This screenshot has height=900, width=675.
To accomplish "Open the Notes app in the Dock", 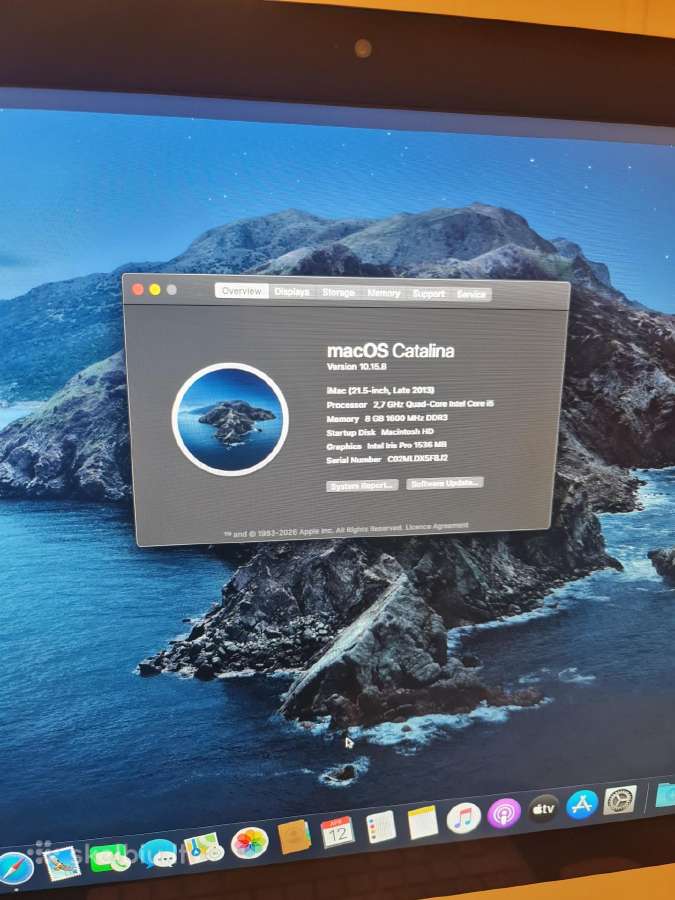I will tap(423, 823).
